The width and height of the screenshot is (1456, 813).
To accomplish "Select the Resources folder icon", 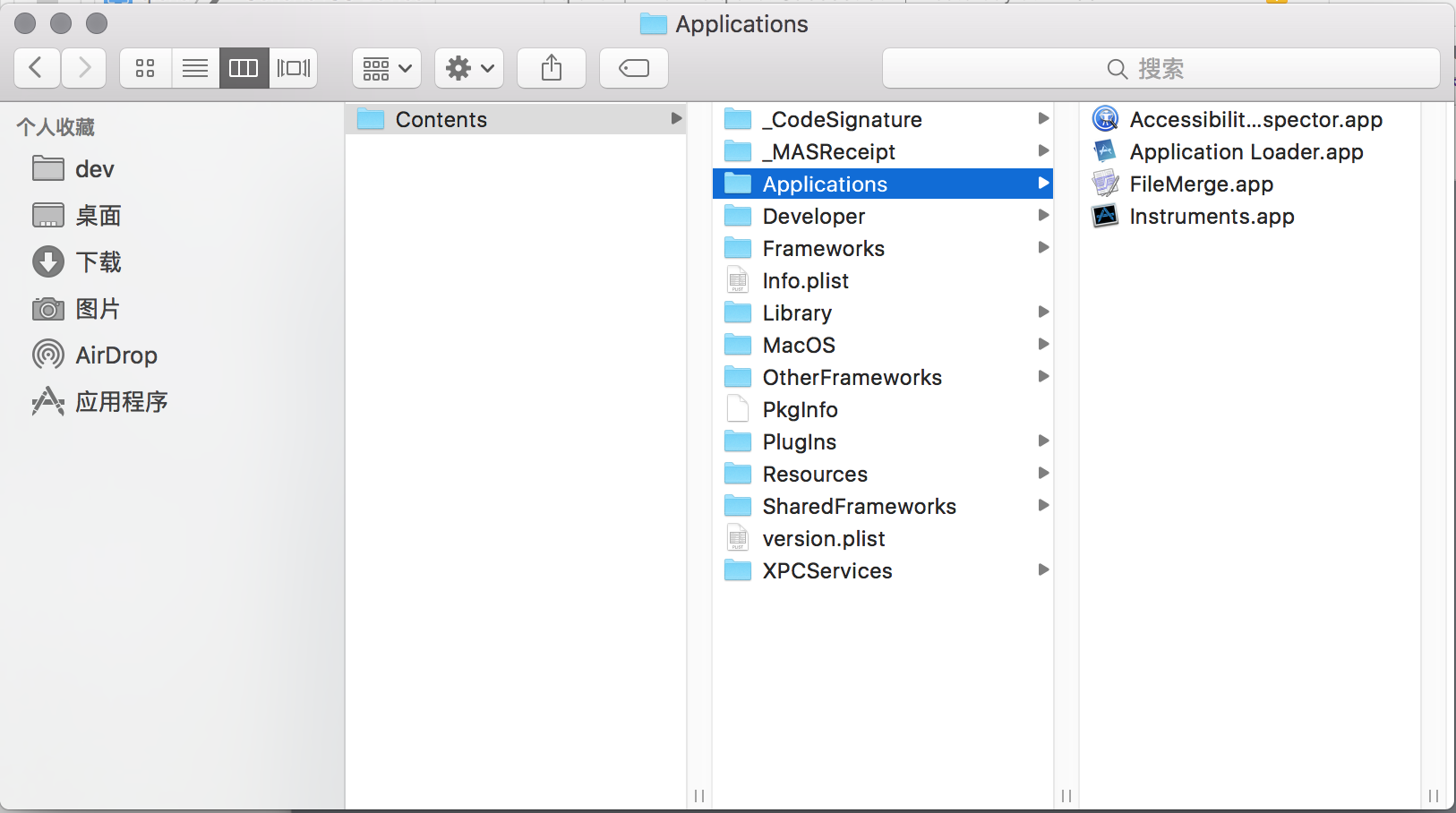I will [x=738, y=474].
